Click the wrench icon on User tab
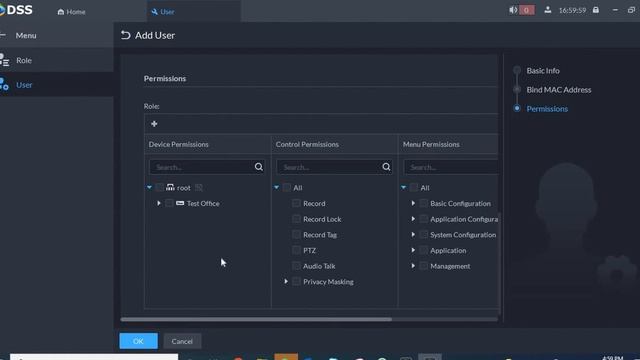 (x=154, y=12)
